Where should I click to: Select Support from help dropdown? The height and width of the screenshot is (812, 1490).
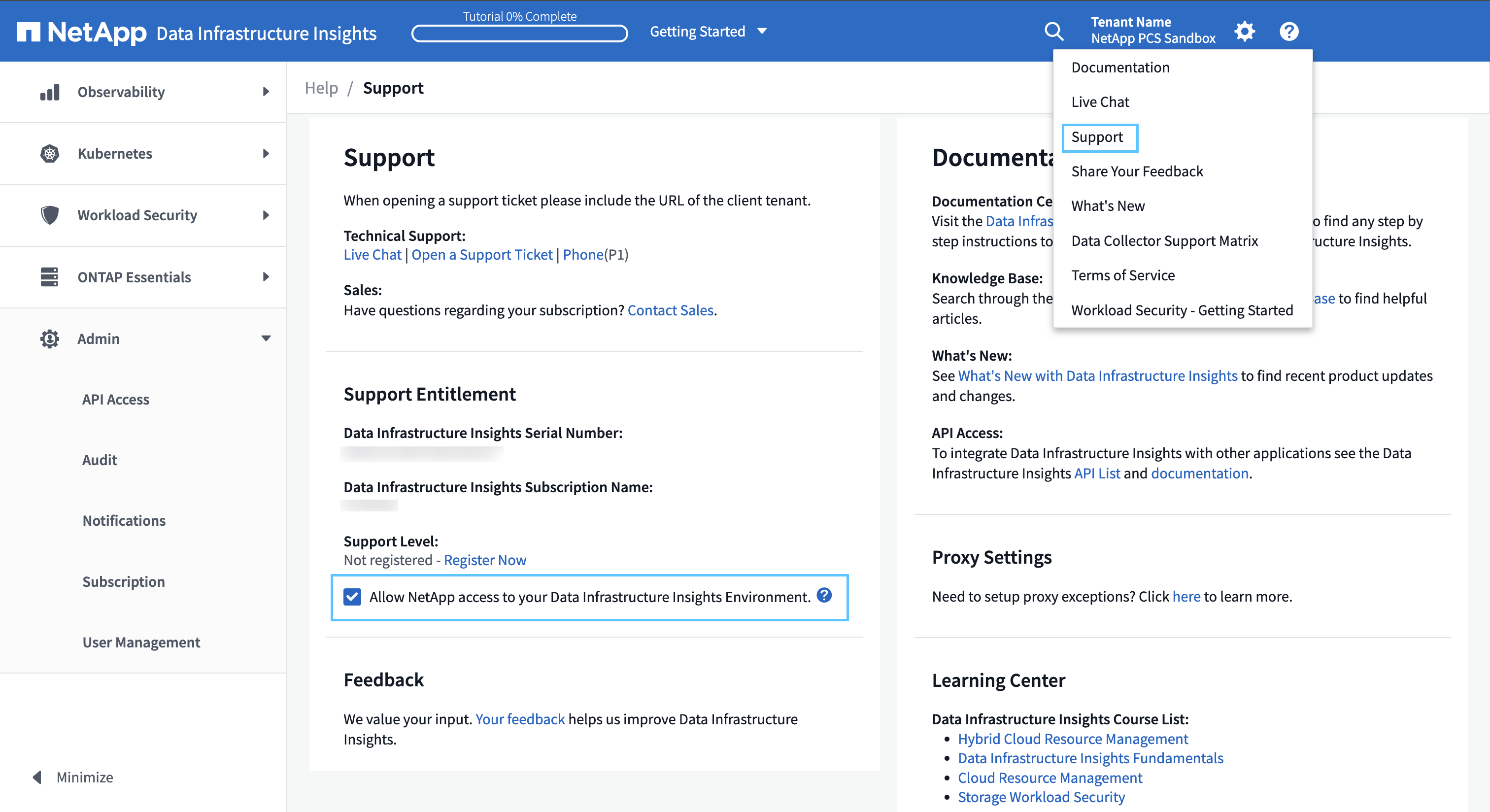(1097, 136)
